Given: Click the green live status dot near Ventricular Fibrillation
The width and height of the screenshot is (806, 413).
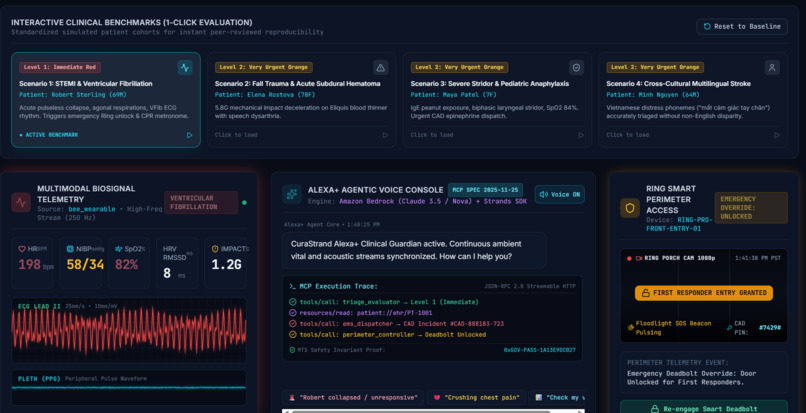Looking at the screenshot, I should tap(244, 203).
